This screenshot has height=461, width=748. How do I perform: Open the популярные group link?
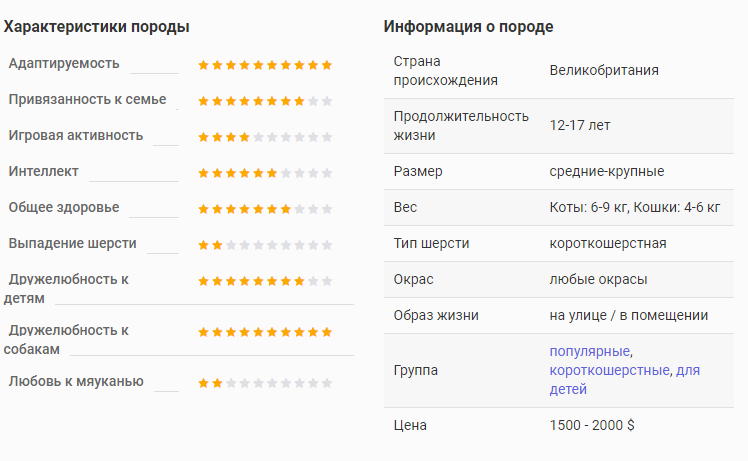click(590, 351)
